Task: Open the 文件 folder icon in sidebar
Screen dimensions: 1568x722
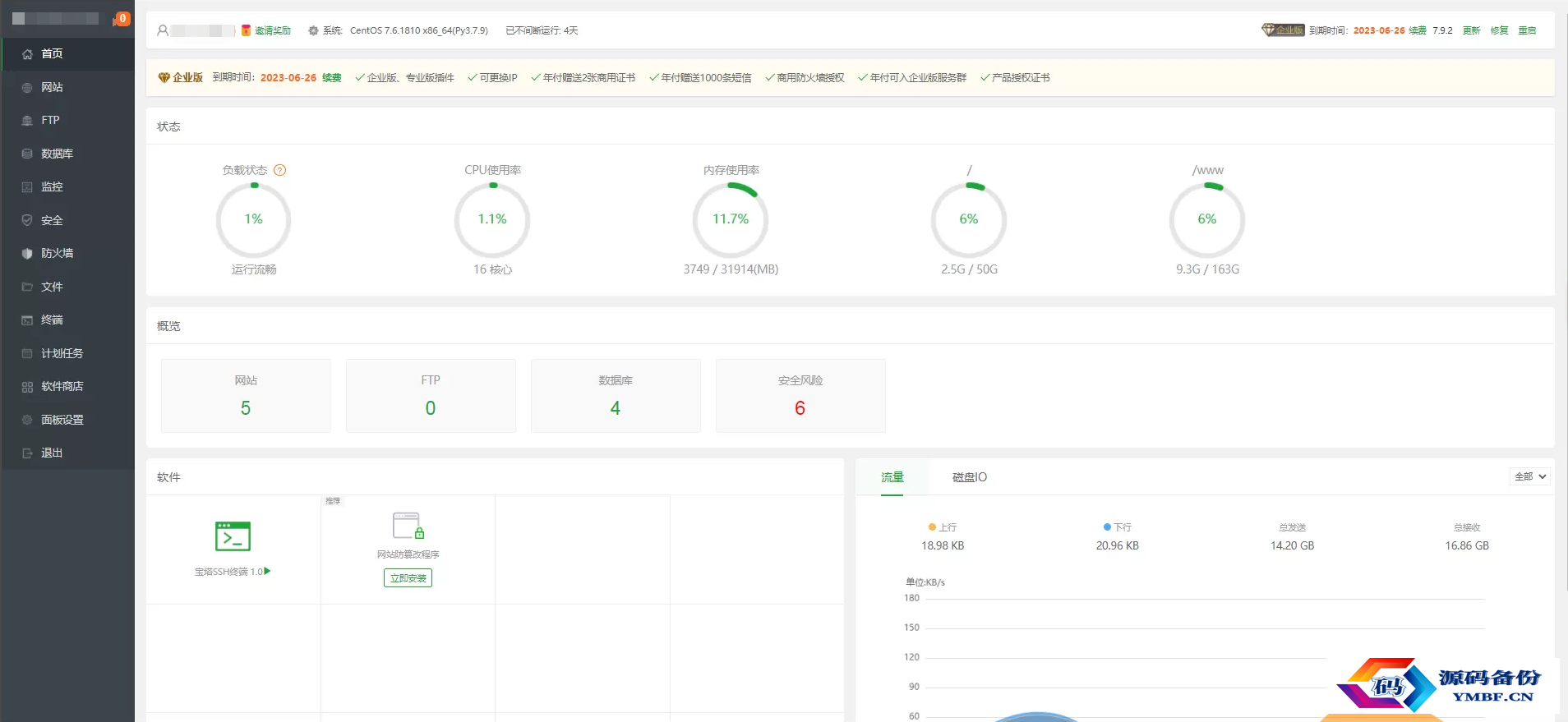Action: click(27, 287)
